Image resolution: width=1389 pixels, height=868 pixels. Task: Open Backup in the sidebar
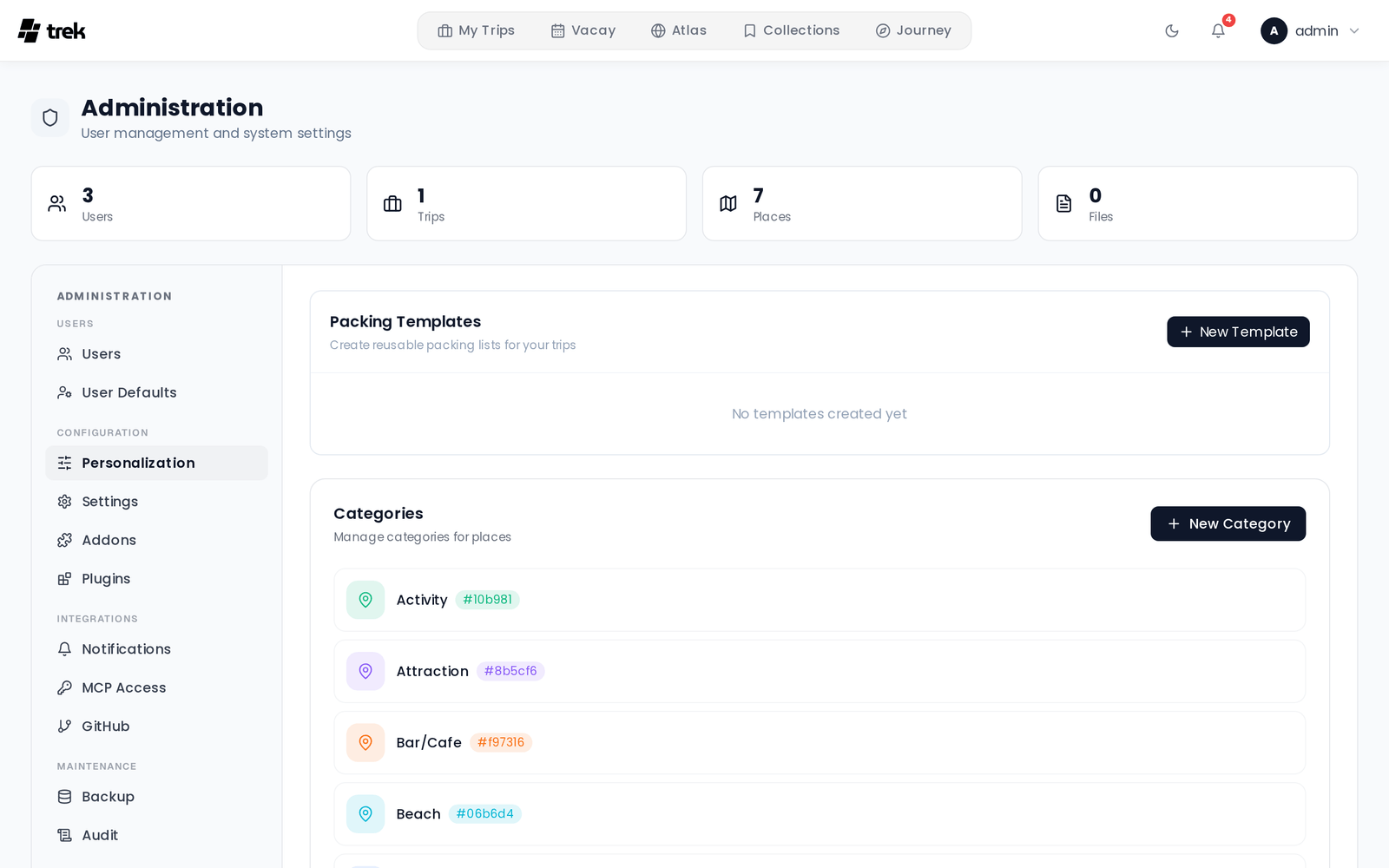[x=156, y=797]
